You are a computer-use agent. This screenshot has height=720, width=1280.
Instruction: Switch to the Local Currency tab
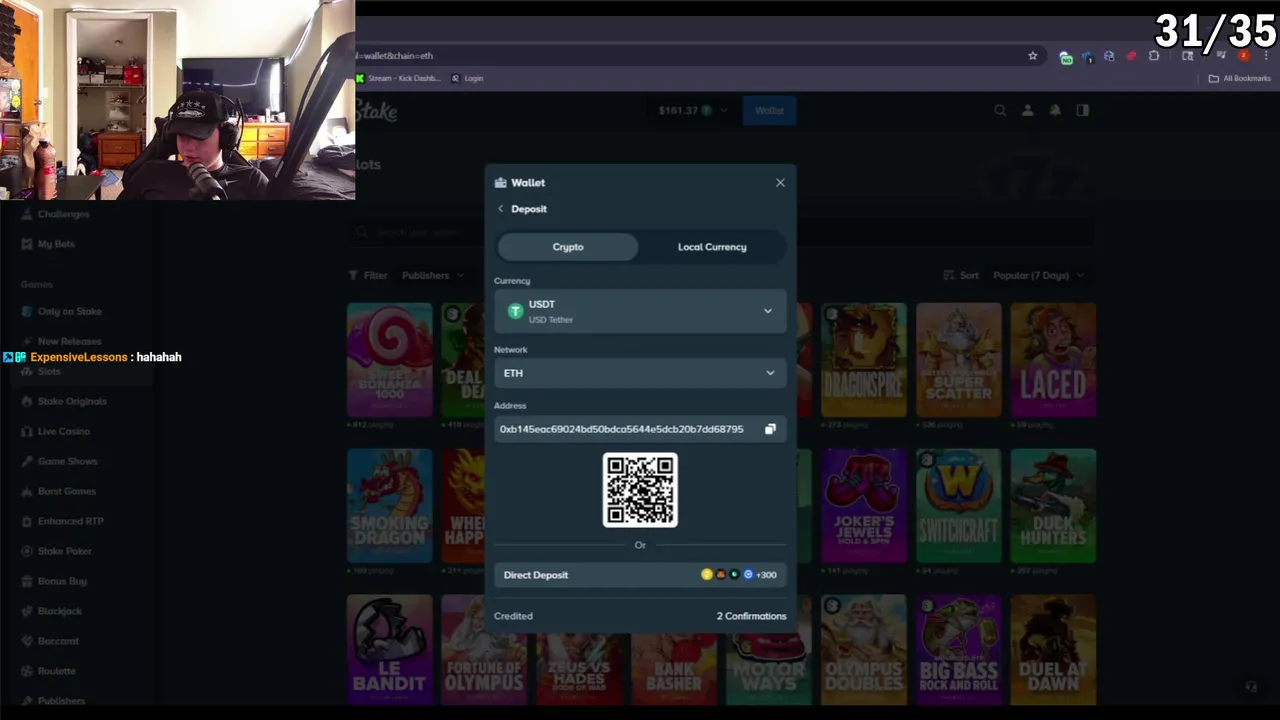coord(712,247)
